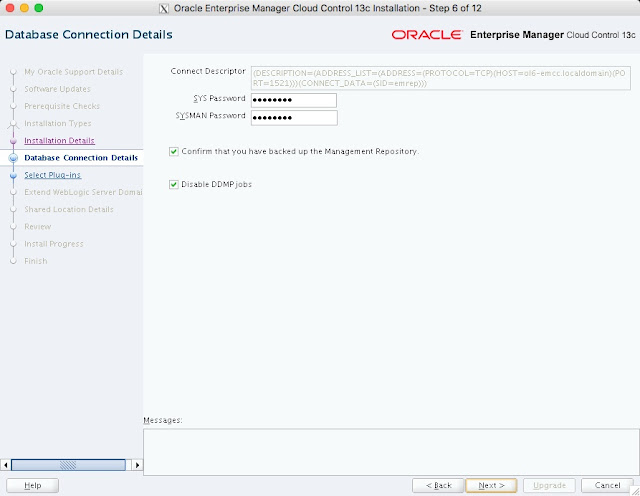The image size is (640, 496).
Task: Click the X11 icon in the title bar
Action: [x=164, y=8]
